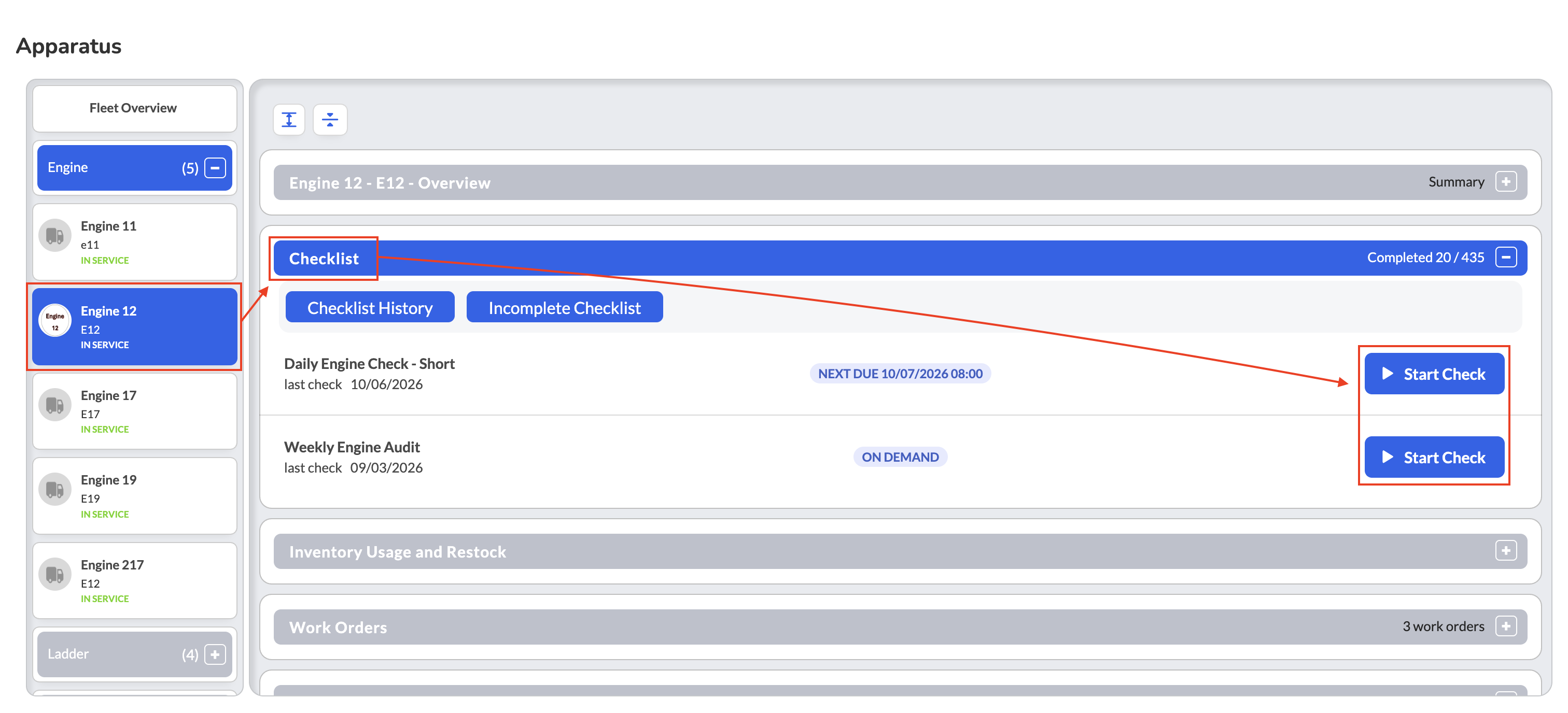Click the Engine 17 name text
The width and height of the screenshot is (1568, 713).
(x=108, y=395)
